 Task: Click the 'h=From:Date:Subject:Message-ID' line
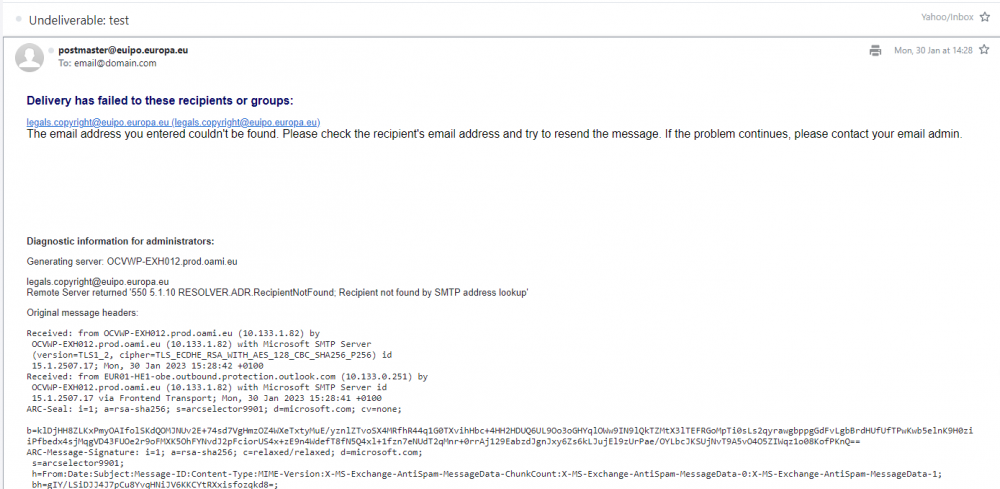point(487,474)
